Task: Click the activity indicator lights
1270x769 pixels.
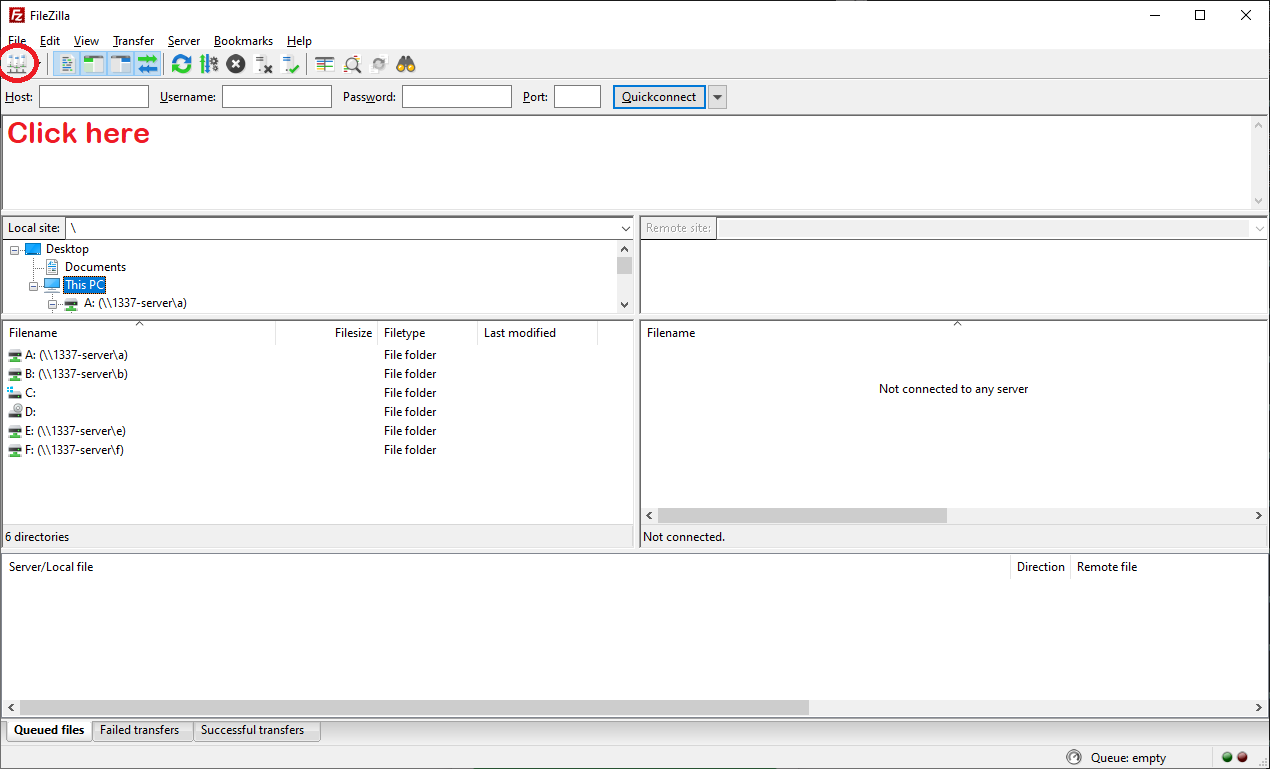Action: [x=1235, y=758]
